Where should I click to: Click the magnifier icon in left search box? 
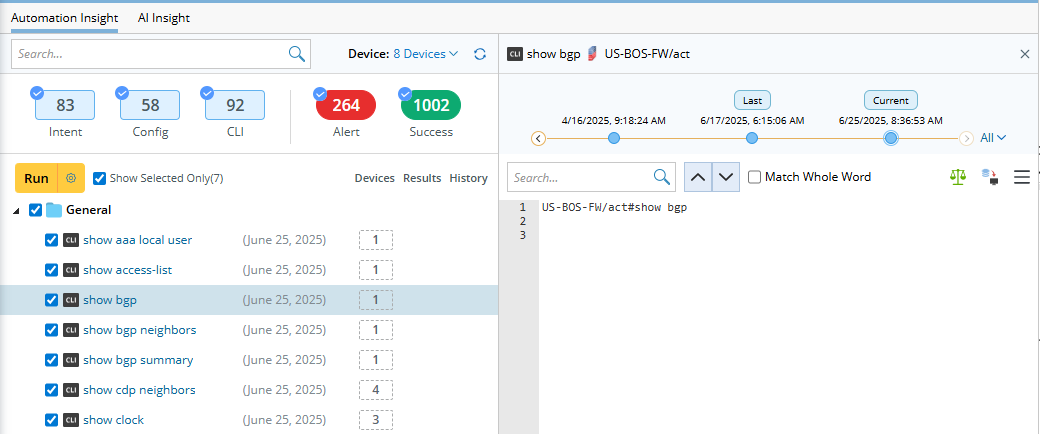point(296,54)
